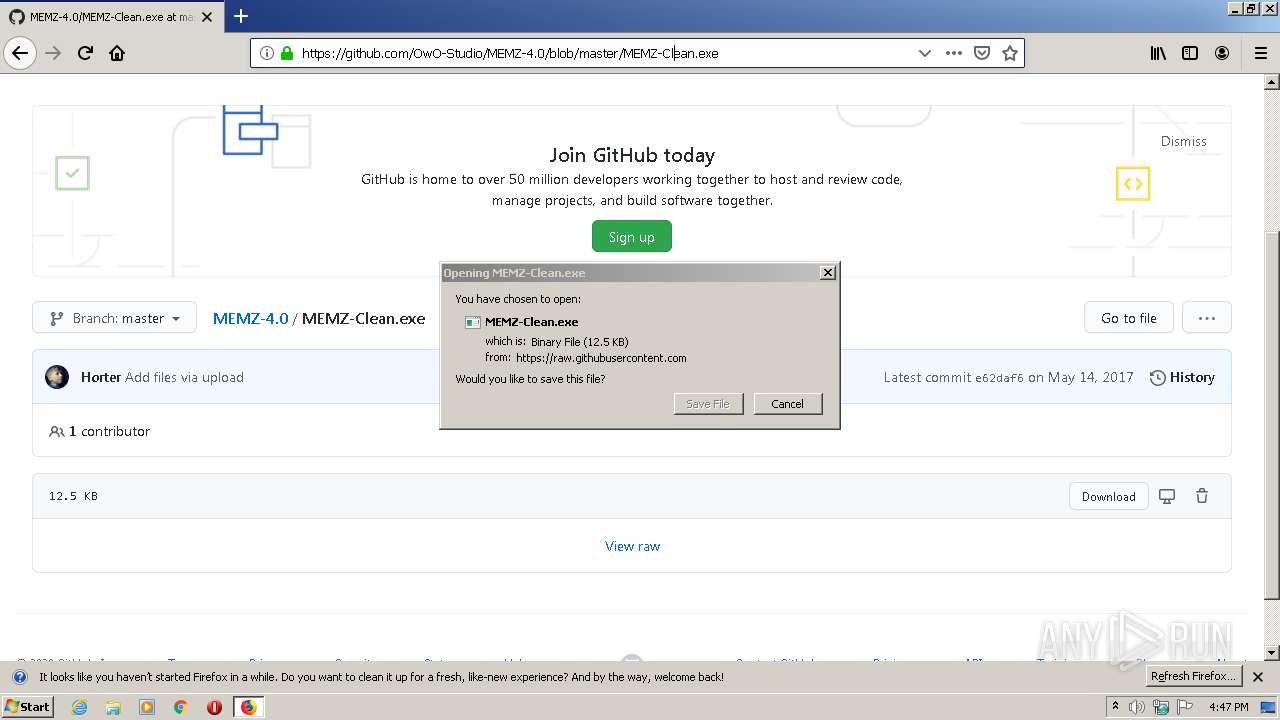Screen dimensions: 1280x720
Task: Open commit e62daf6 link
Action: pos(999,378)
